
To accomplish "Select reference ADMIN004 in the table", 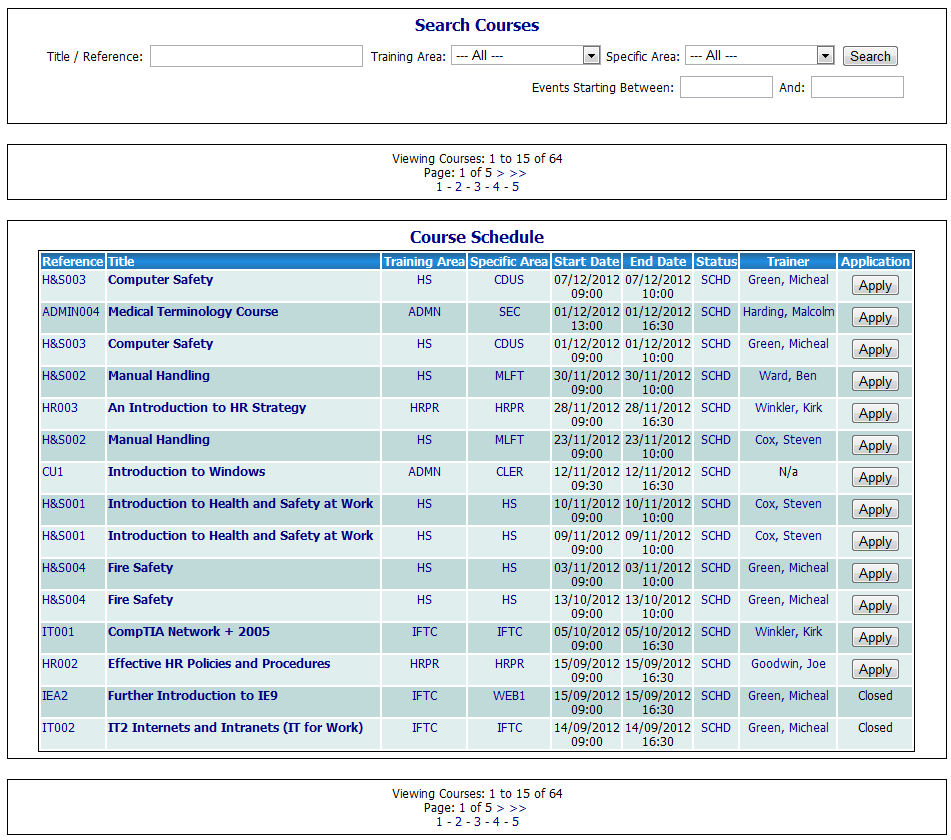I will [x=70, y=312].
